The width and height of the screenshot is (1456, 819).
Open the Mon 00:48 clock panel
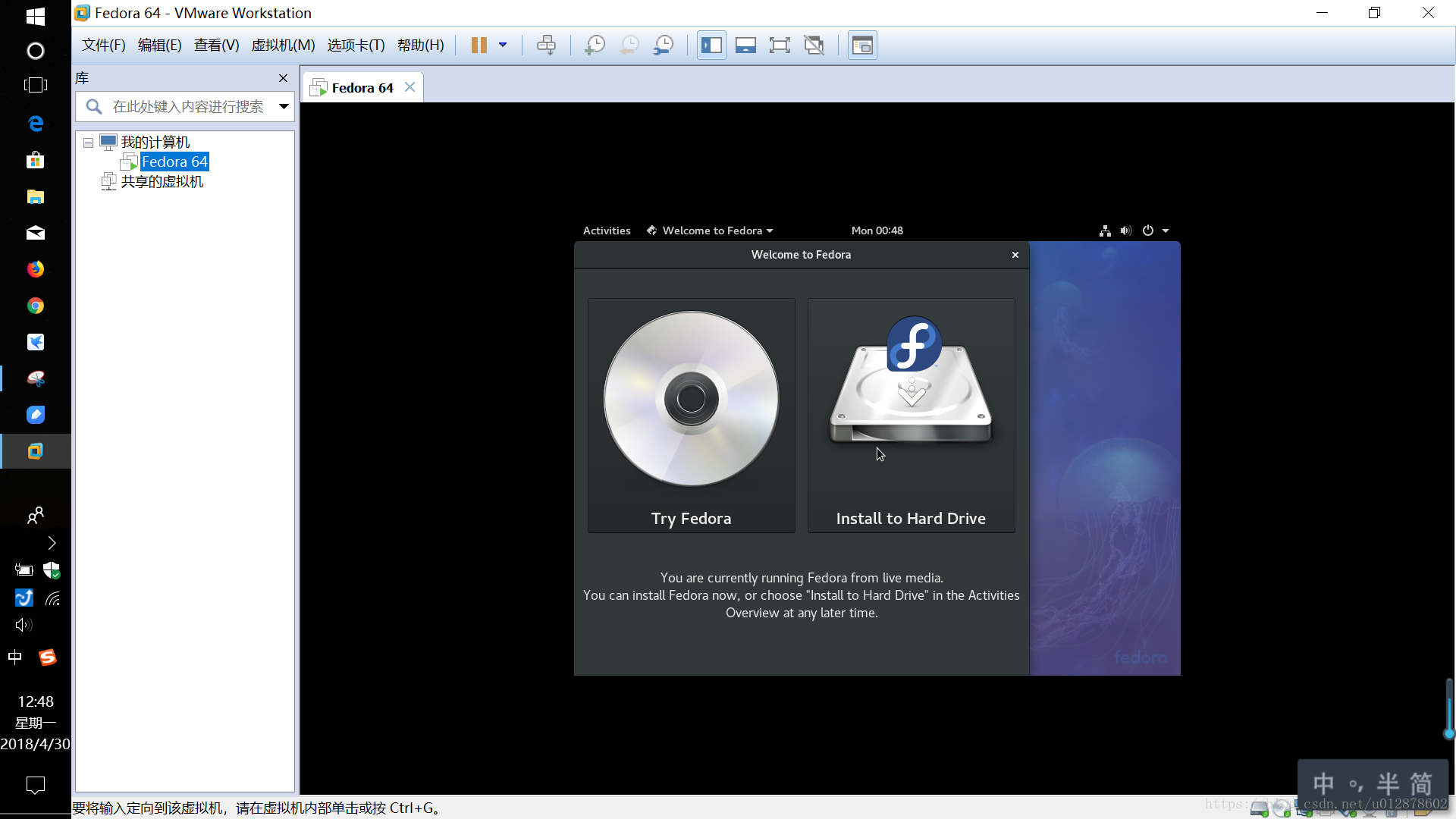(877, 231)
